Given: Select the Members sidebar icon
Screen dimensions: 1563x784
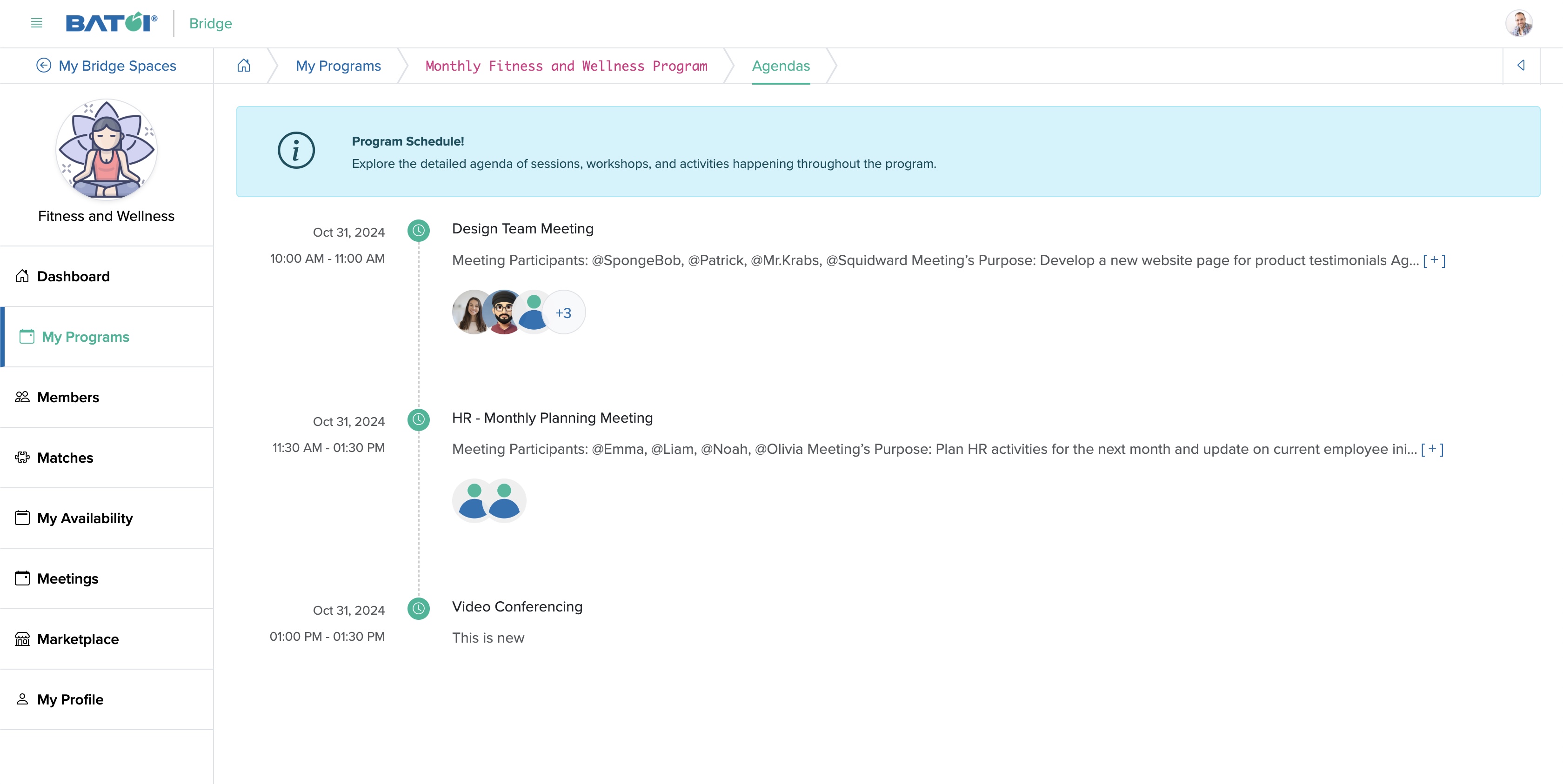Looking at the screenshot, I should [22, 397].
